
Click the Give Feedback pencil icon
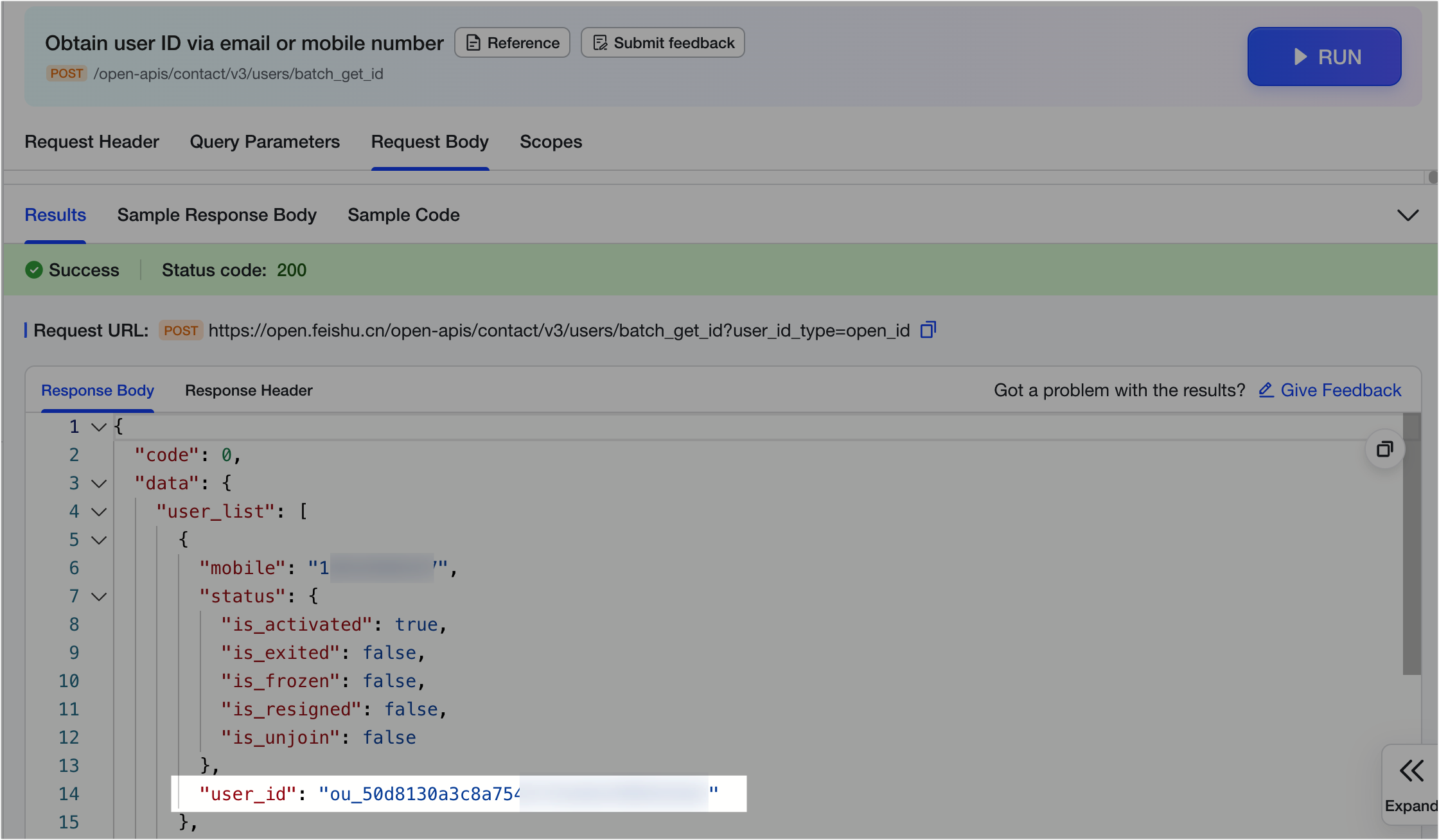[1266, 390]
